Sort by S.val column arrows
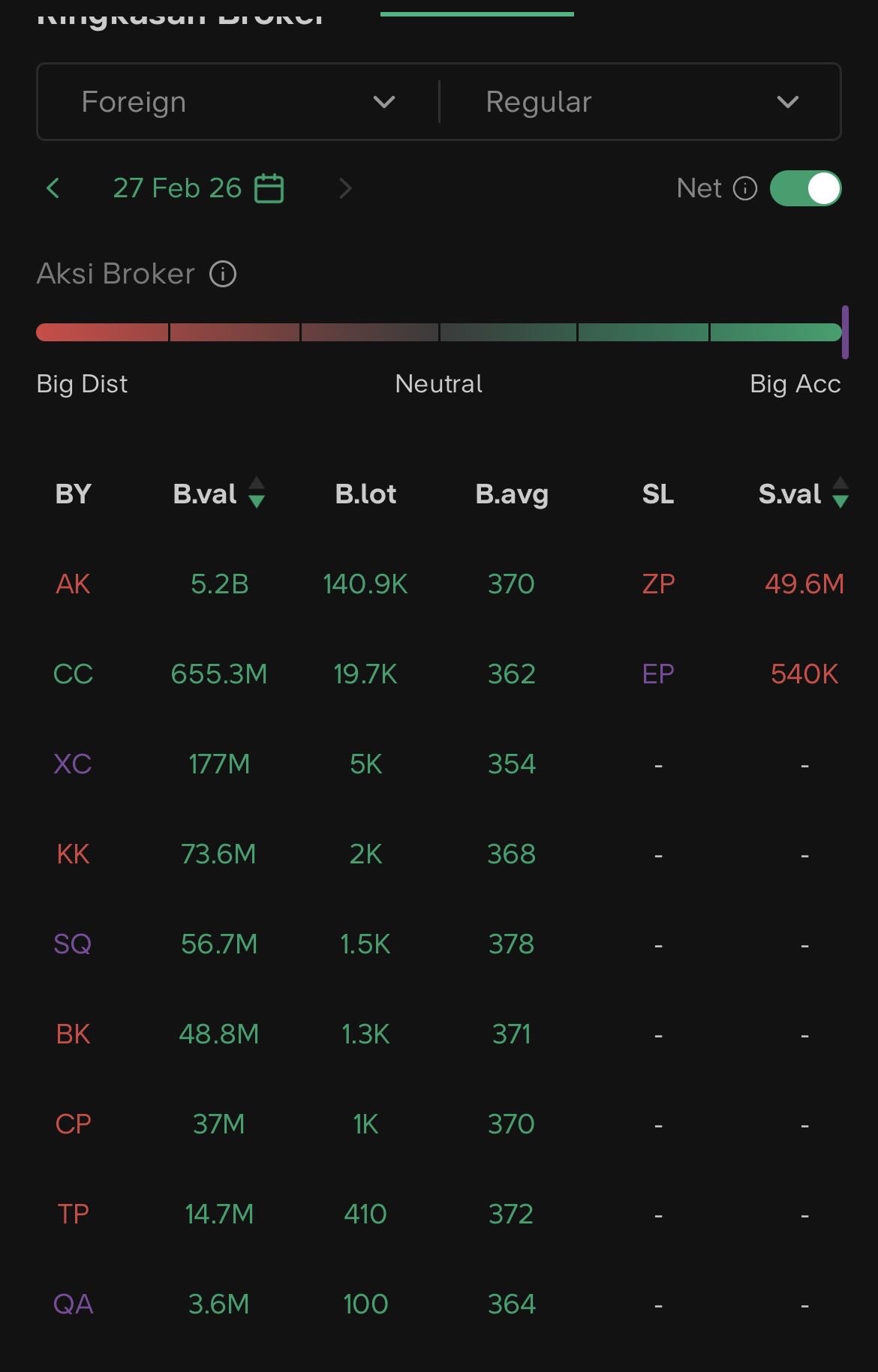The height and width of the screenshot is (1372, 878). 840,493
